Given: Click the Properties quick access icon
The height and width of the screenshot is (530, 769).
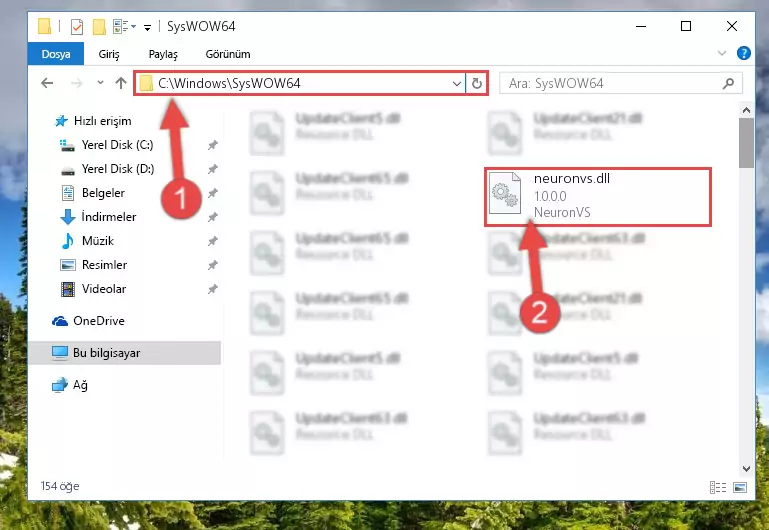Looking at the screenshot, I should [x=77, y=26].
